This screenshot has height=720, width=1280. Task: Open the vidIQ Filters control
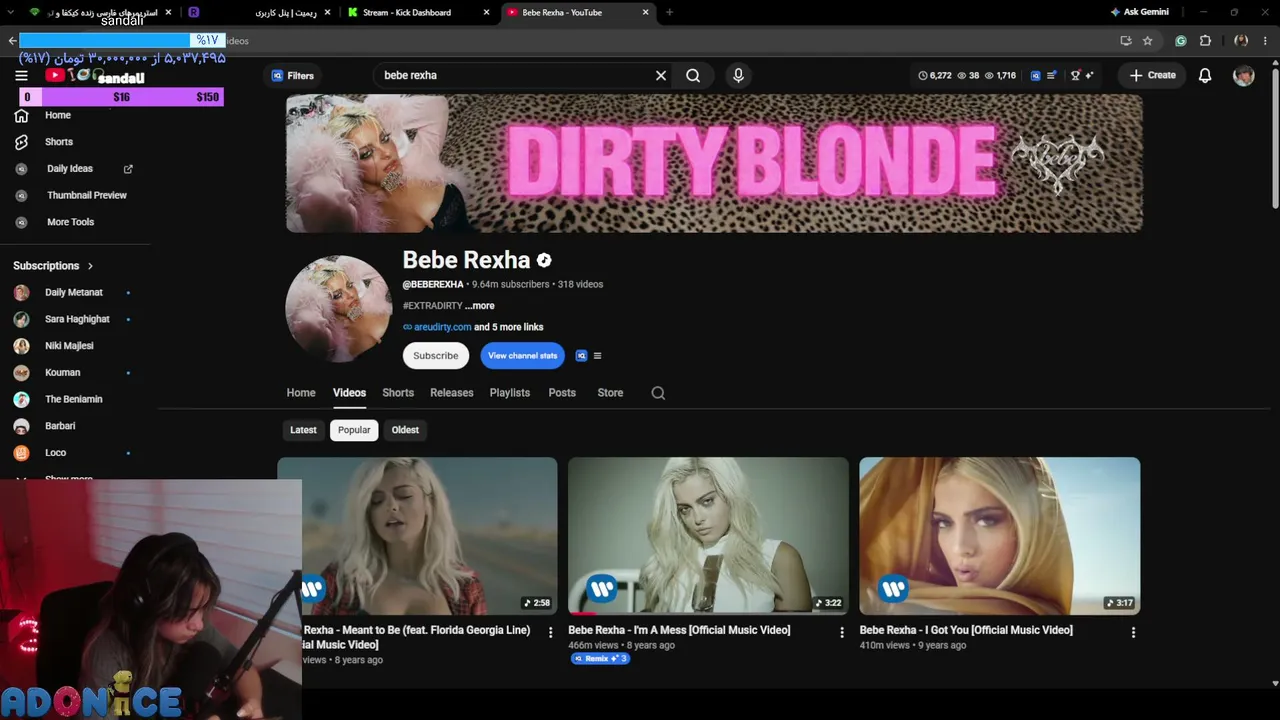pos(292,75)
